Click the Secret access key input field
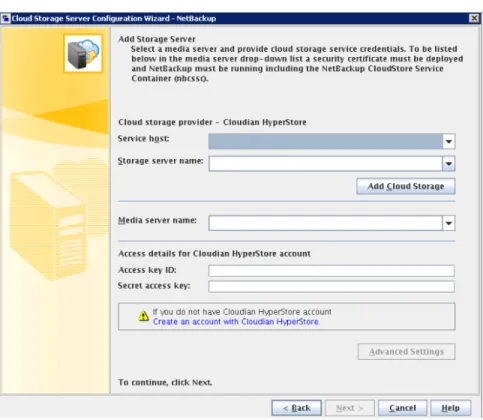Image resolution: width=483 pixels, height=420 pixels. click(331, 286)
